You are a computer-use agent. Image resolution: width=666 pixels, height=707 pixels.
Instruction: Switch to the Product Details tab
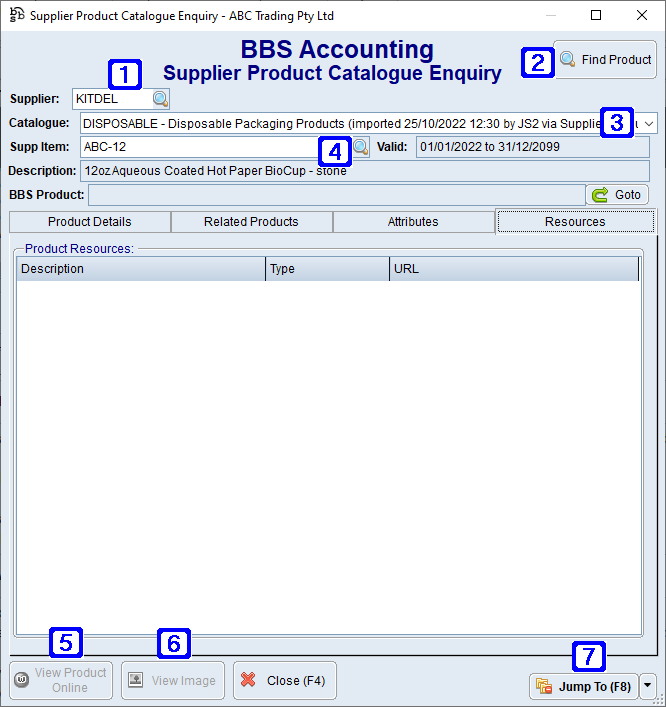point(90,222)
